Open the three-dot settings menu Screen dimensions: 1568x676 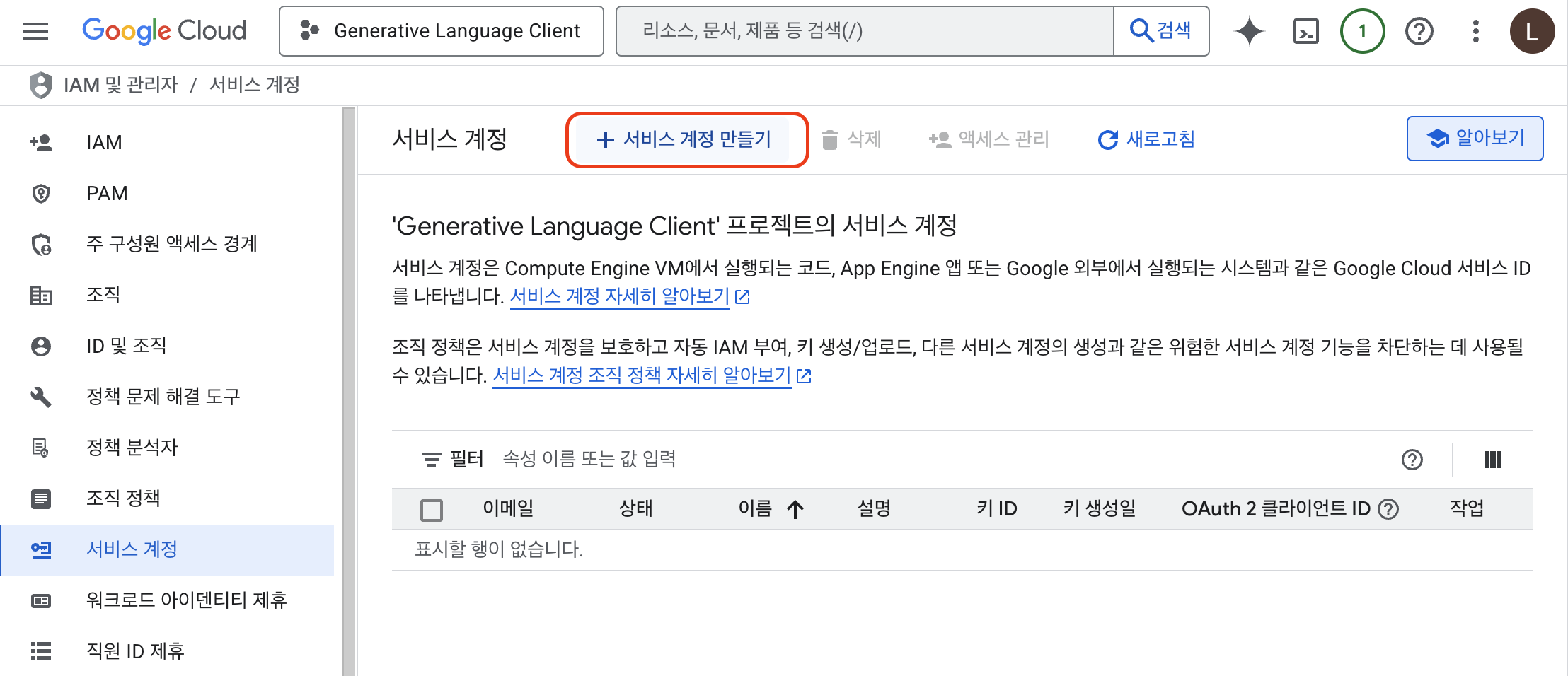point(1475,31)
